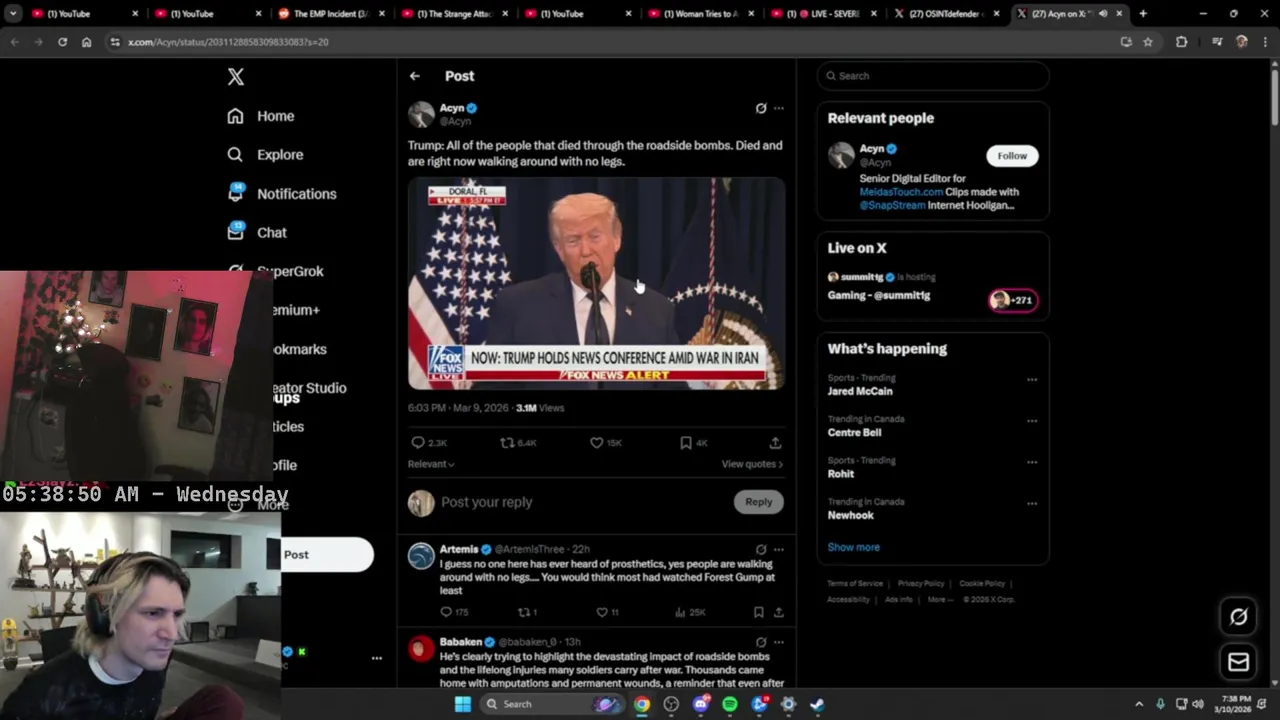Bookmark page with Chrome star icon
Image resolution: width=1280 pixels, height=720 pixels.
click(1148, 42)
